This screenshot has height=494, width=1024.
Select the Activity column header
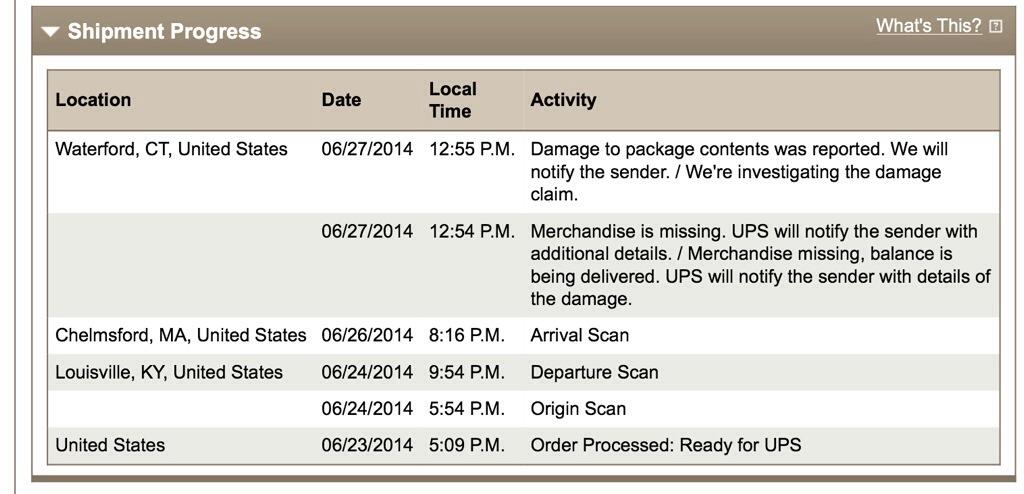pos(563,100)
